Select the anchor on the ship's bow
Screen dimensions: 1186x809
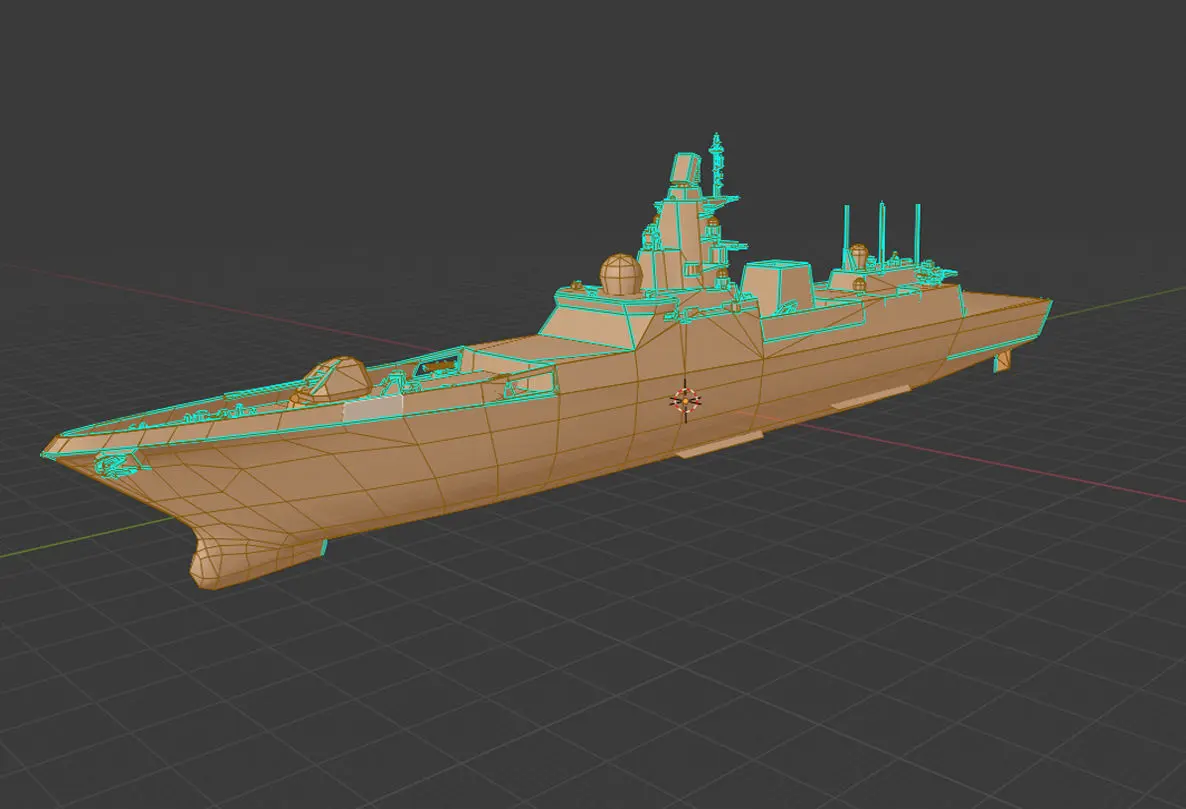pyautogui.click(x=115, y=463)
